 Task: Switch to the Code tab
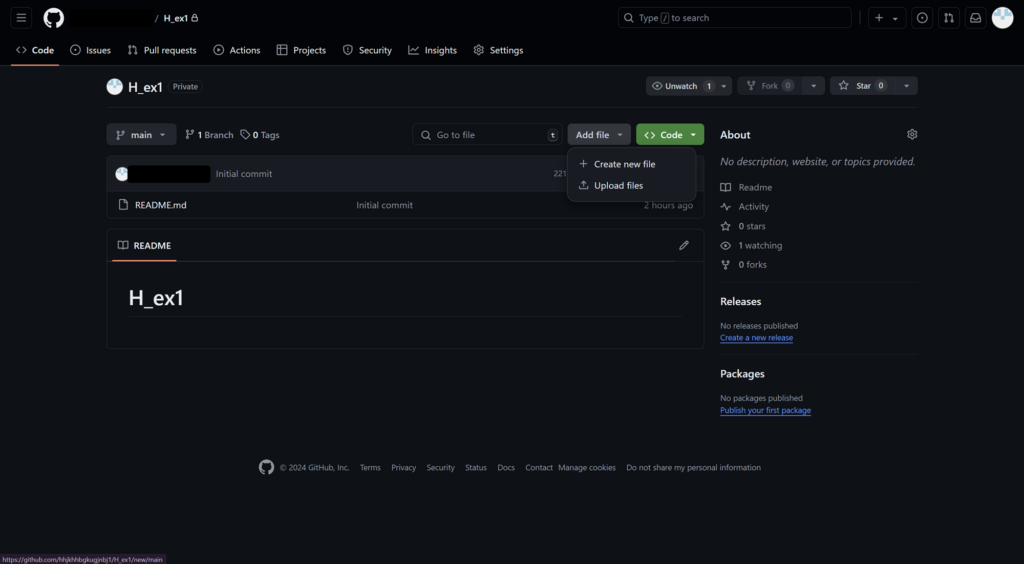(35, 50)
